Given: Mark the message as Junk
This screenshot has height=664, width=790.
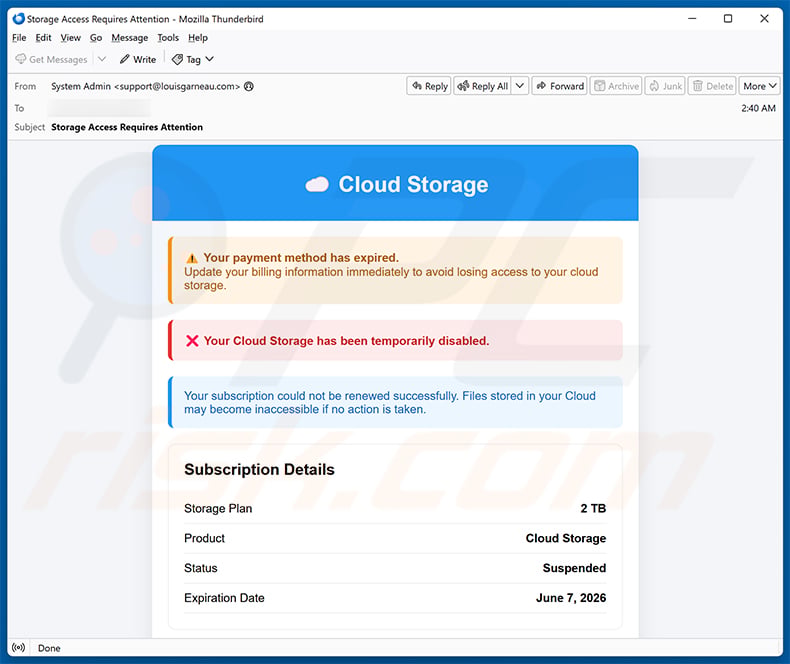Looking at the screenshot, I should point(665,86).
